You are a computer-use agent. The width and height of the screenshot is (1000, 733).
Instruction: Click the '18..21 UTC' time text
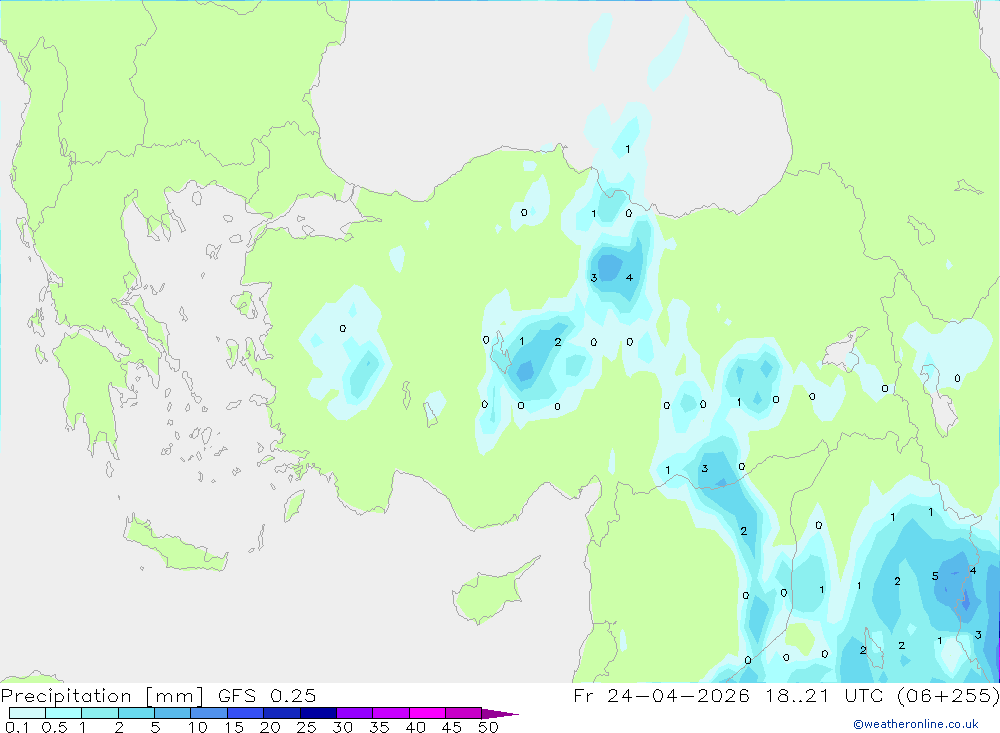pos(825,695)
